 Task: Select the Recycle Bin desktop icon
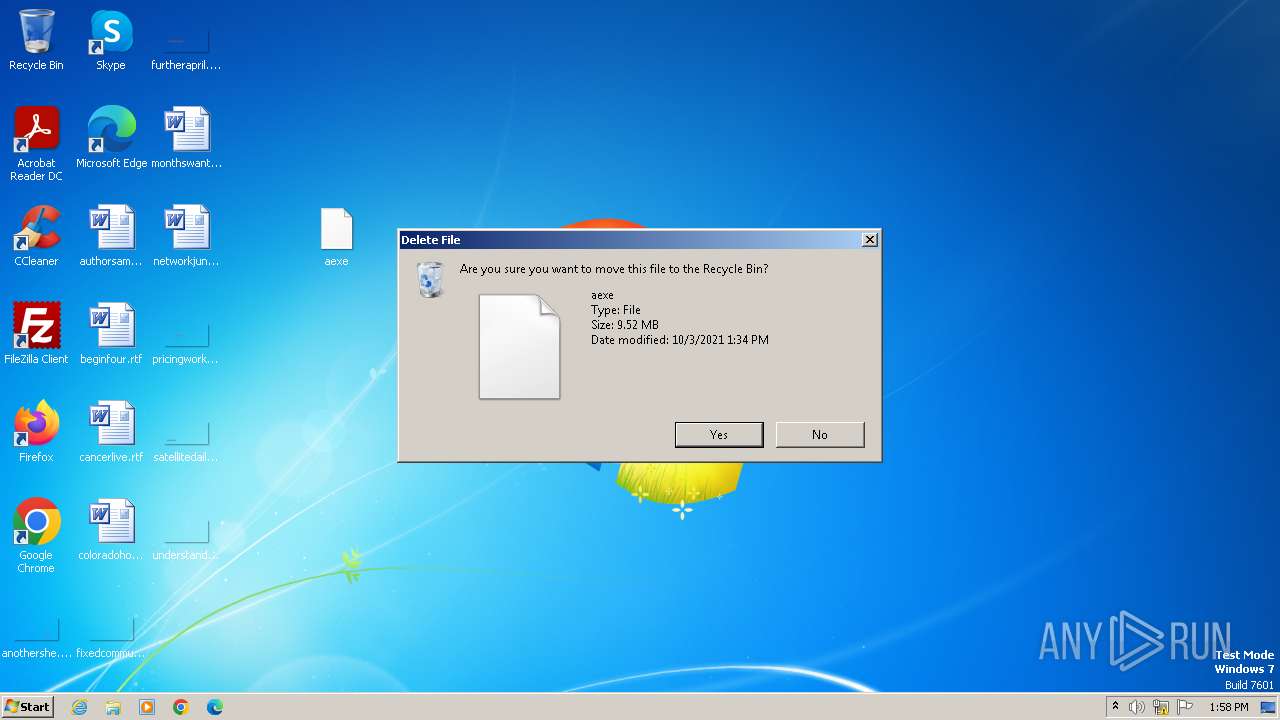(x=36, y=40)
